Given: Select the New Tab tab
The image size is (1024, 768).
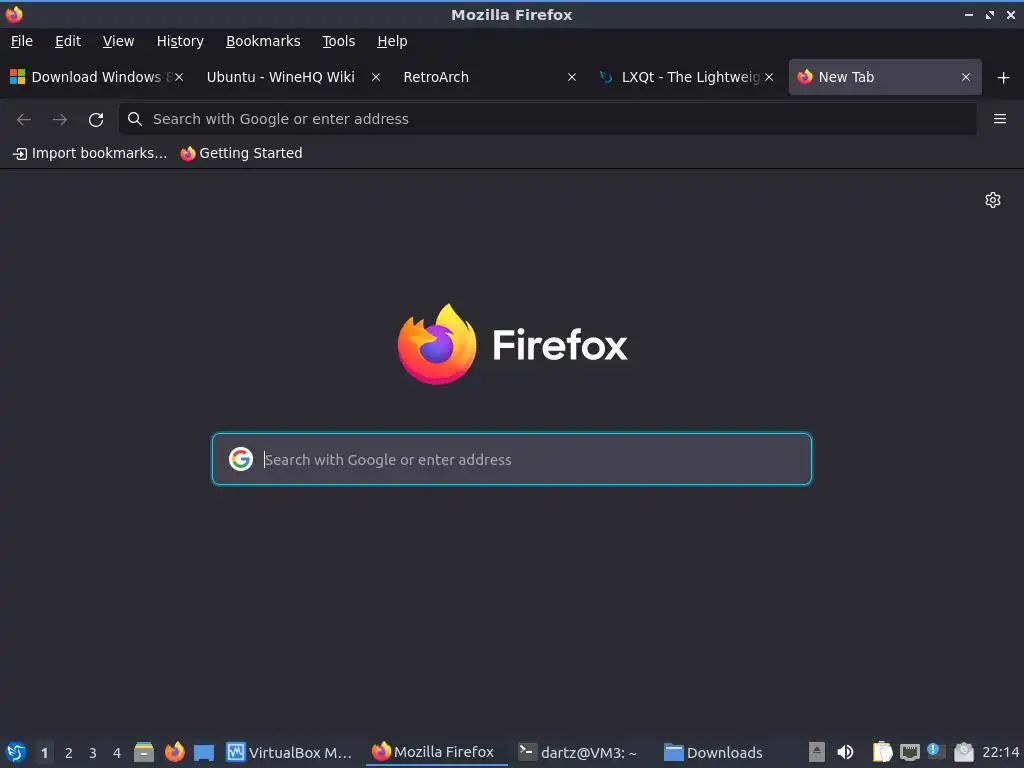Looking at the screenshot, I should click(885, 77).
